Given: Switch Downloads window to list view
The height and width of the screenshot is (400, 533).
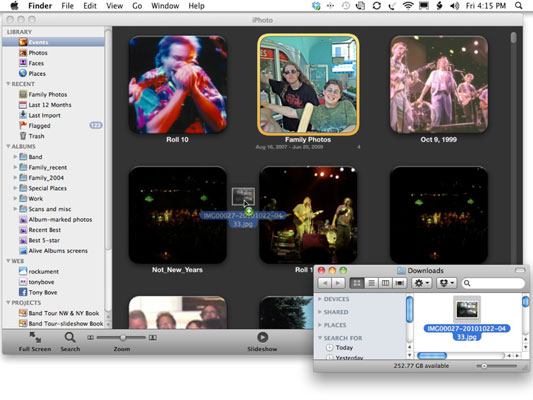Looking at the screenshot, I should pos(371,283).
